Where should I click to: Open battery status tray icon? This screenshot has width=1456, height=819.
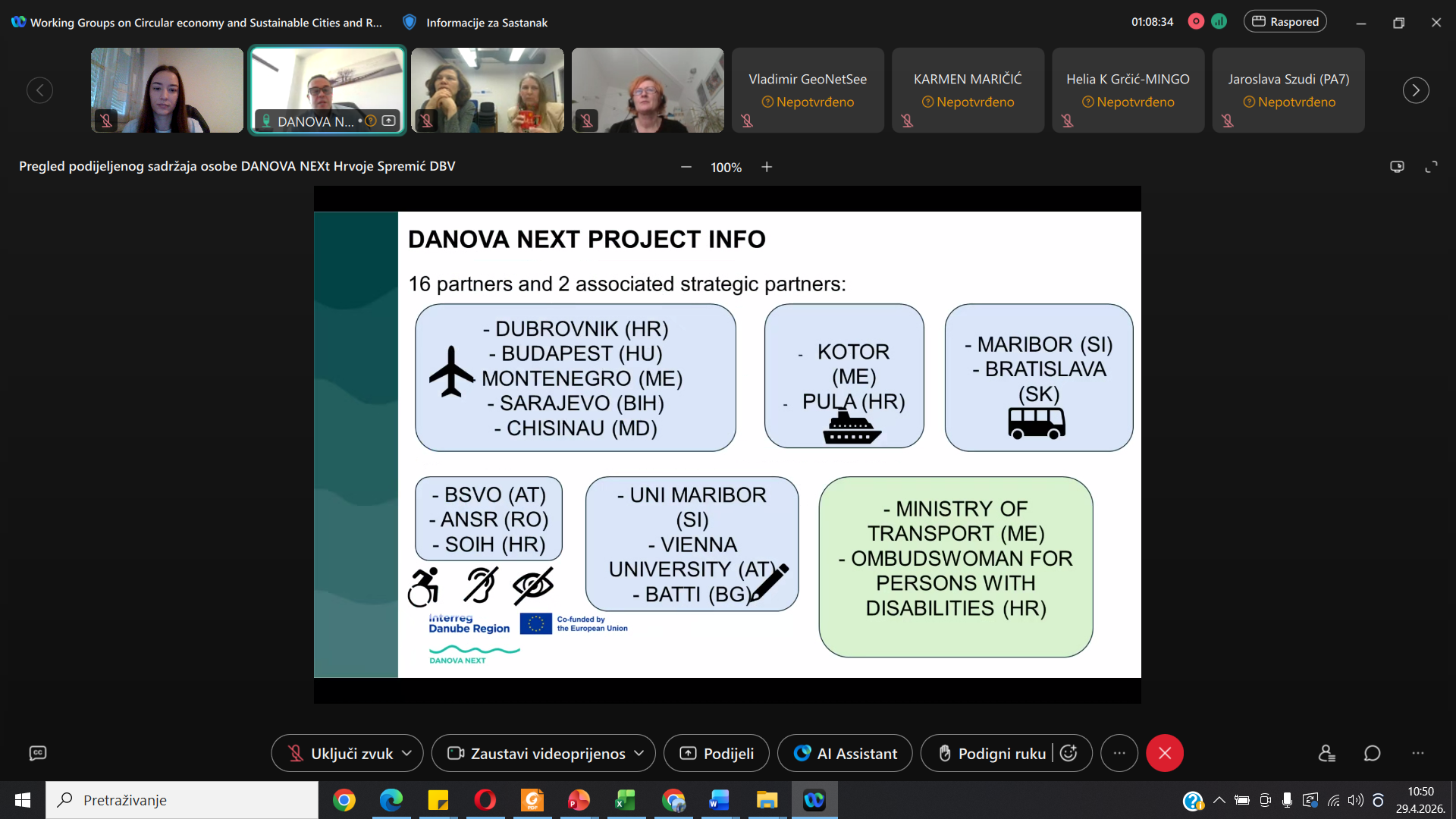pos(1242,800)
